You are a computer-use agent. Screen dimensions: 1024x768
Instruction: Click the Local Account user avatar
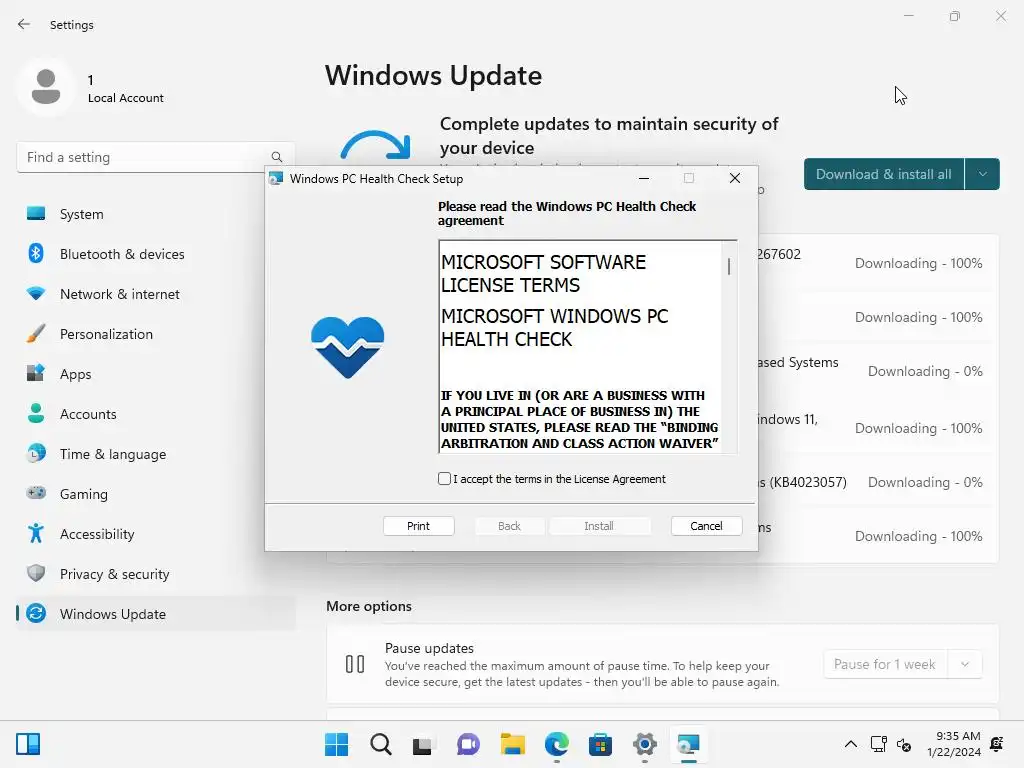coord(46,88)
